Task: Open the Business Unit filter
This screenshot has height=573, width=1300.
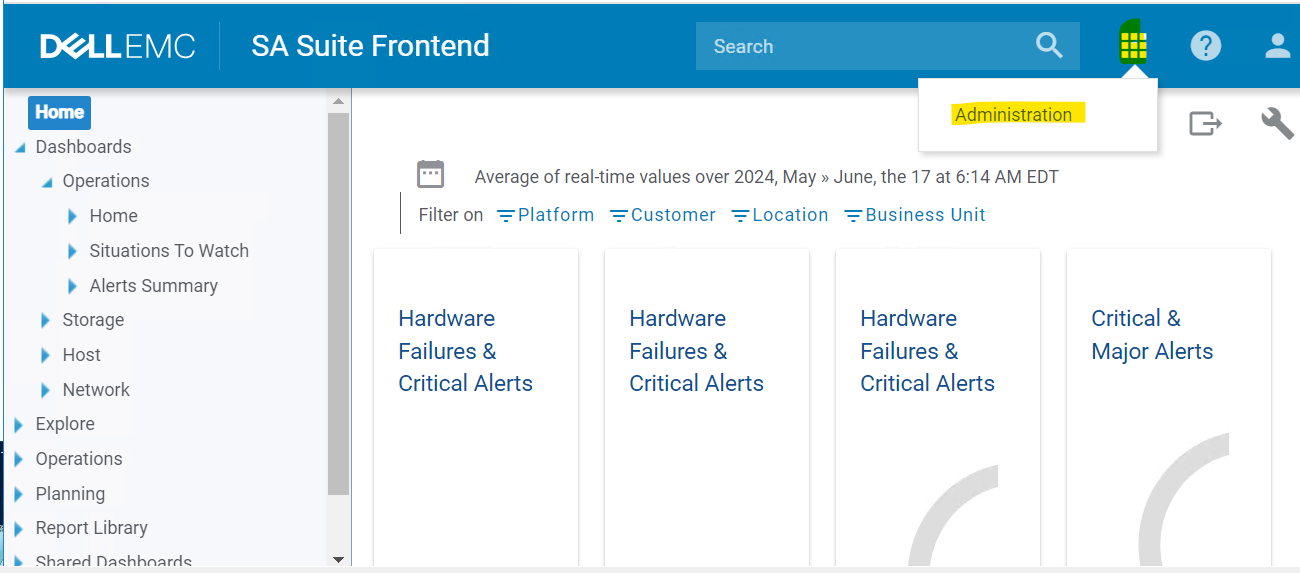Action: coord(915,215)
